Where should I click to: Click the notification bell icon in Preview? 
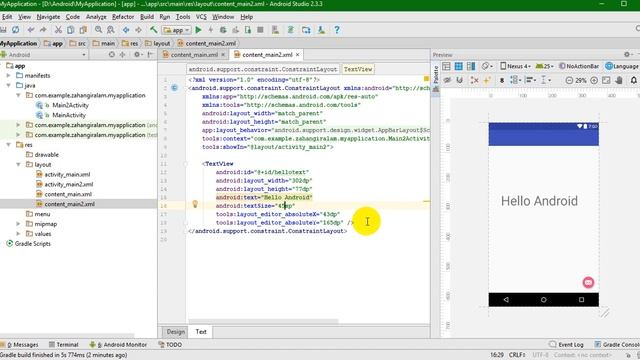click(x=634, y=80)
